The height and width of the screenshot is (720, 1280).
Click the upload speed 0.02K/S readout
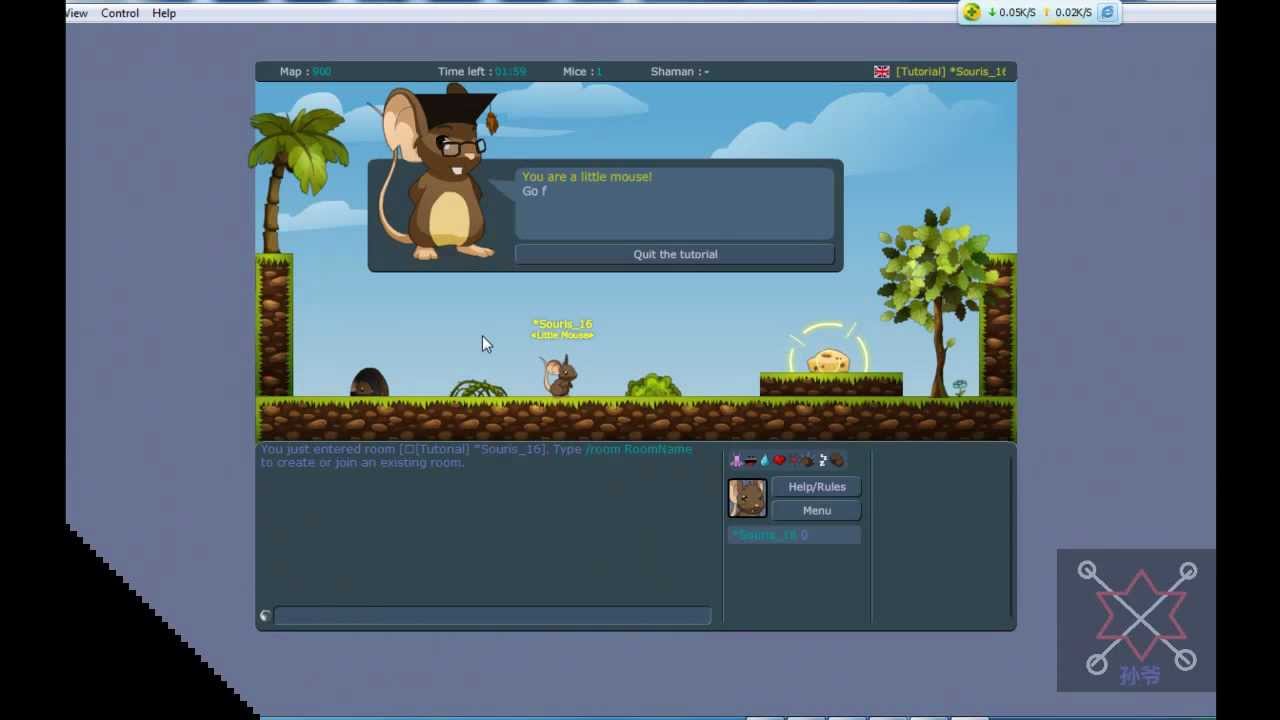pyautogui.click(x=1067, y=12)
